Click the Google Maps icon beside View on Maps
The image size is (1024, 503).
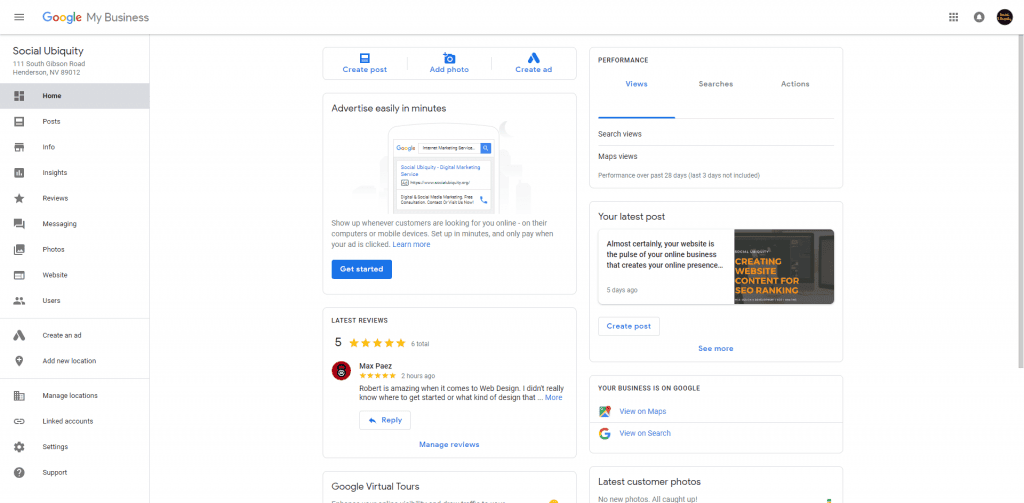pos(605,412)
